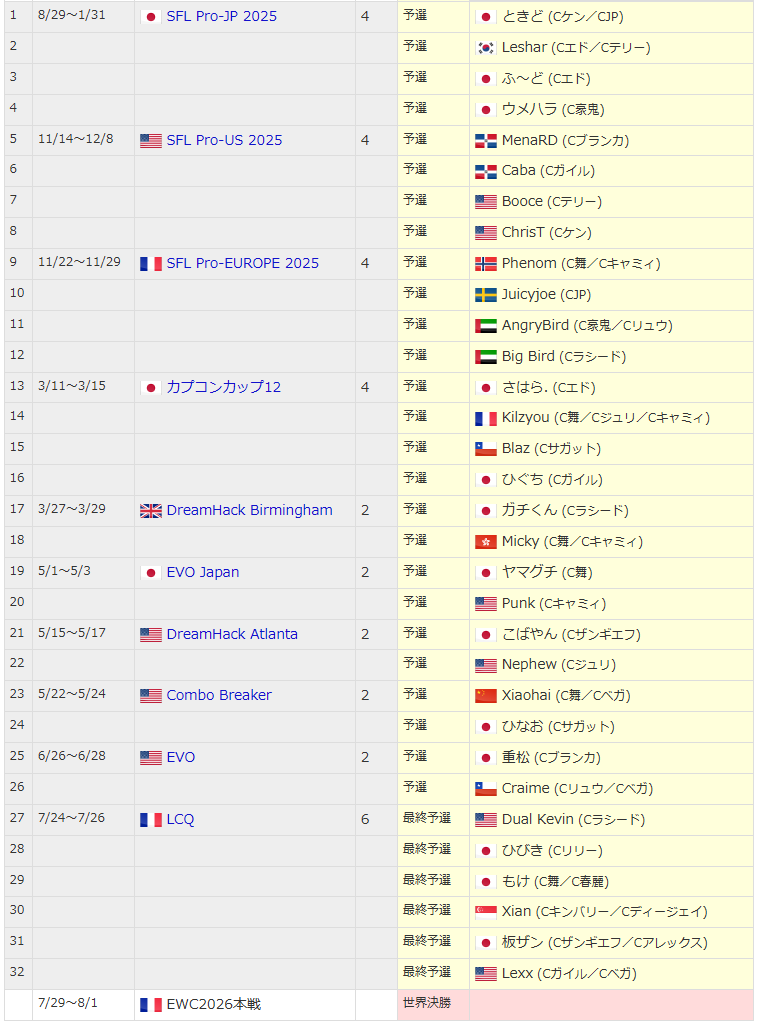Viewport: 758px width, 1024px height.
Task: Click US flag next to Dual Kevin
Action: 486,820
